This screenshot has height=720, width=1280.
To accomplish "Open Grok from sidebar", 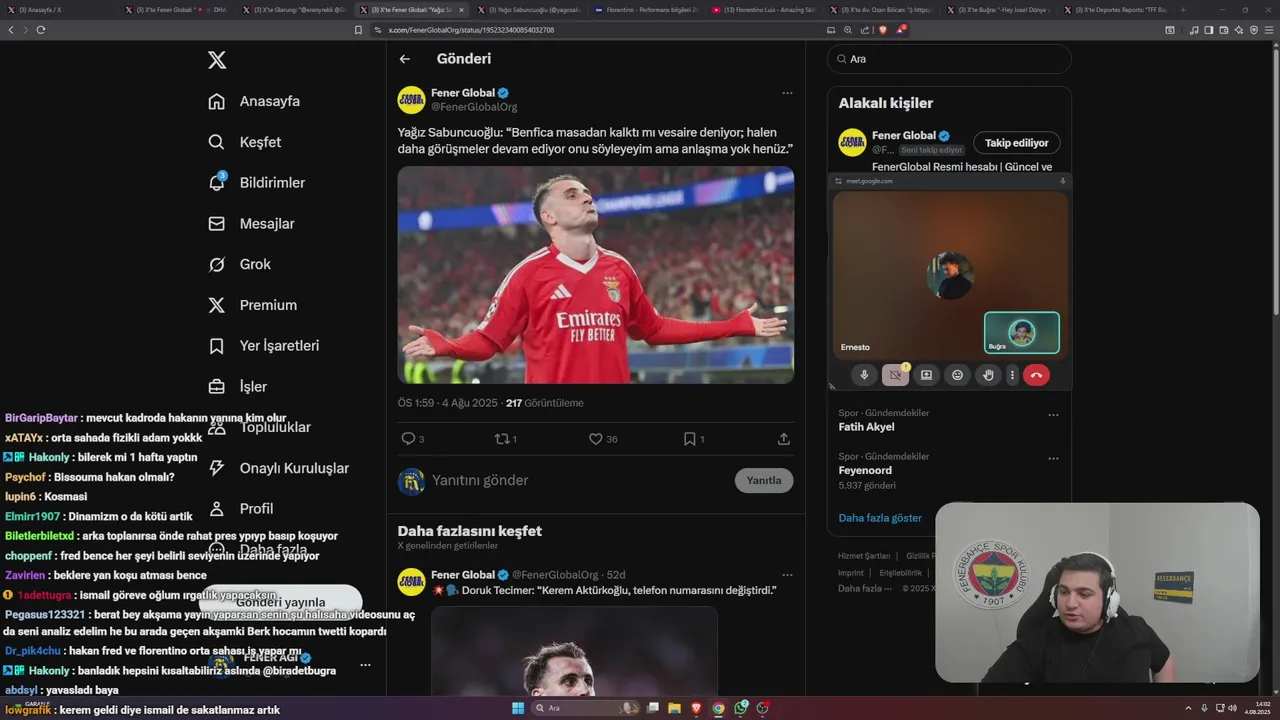I will coord(240,264).
